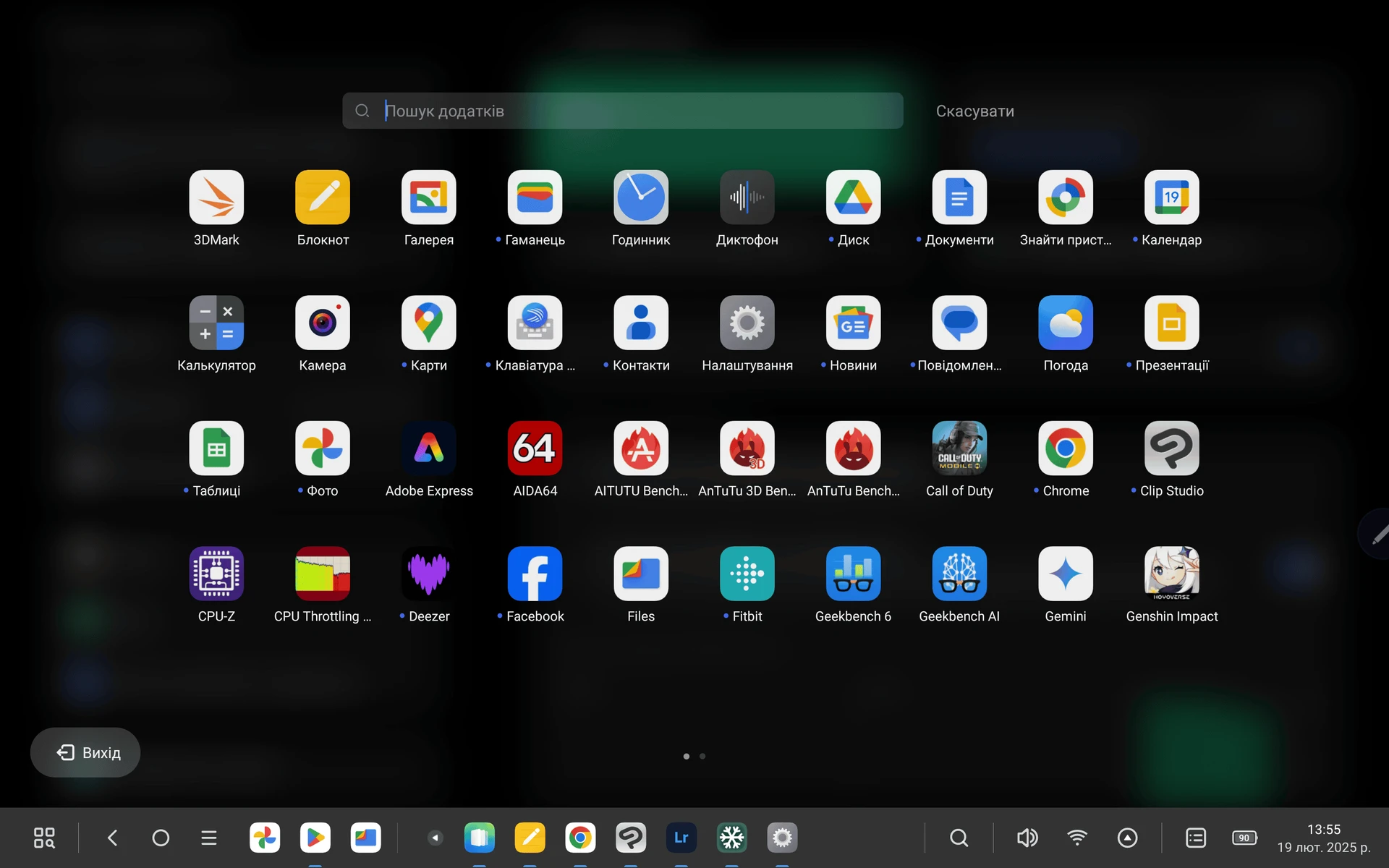Viewport: 1389px width, 868px height.
Task: Click the clock showing 13:55
Action: pyautogui.click(x=1324, y=830)
